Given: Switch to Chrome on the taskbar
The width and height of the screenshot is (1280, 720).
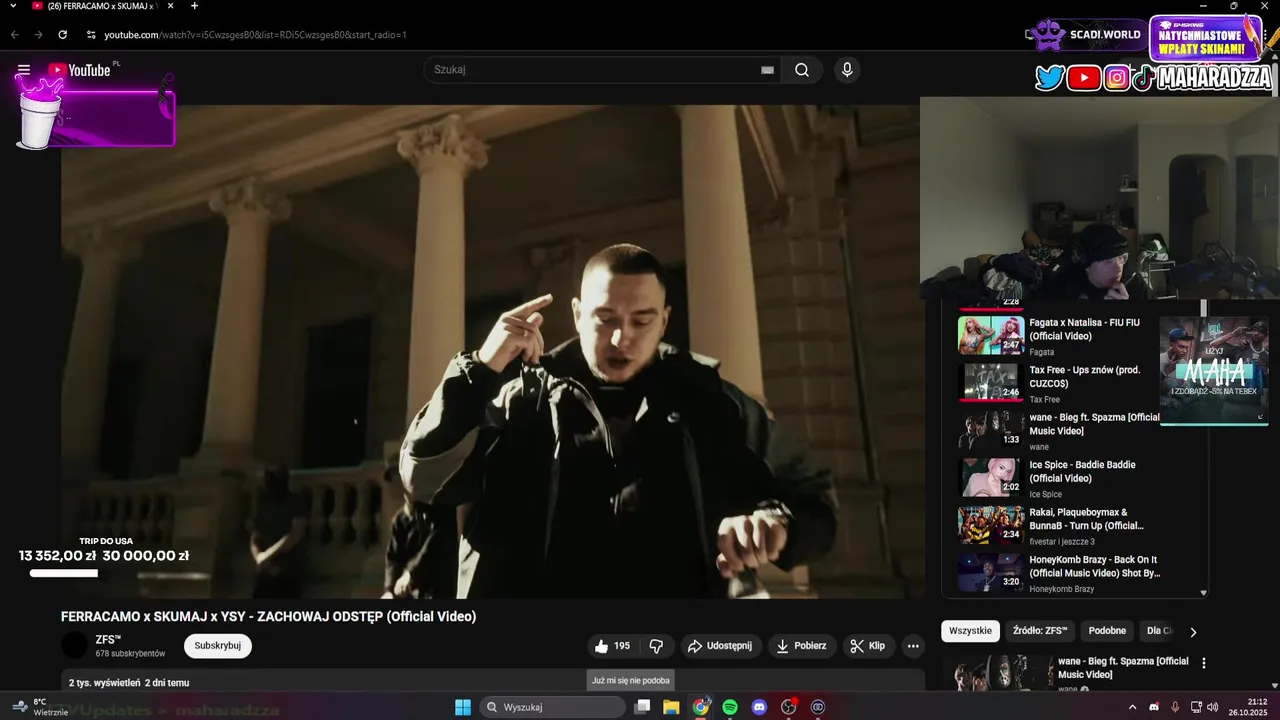Looking at the screenshot, I should point(701,707).
